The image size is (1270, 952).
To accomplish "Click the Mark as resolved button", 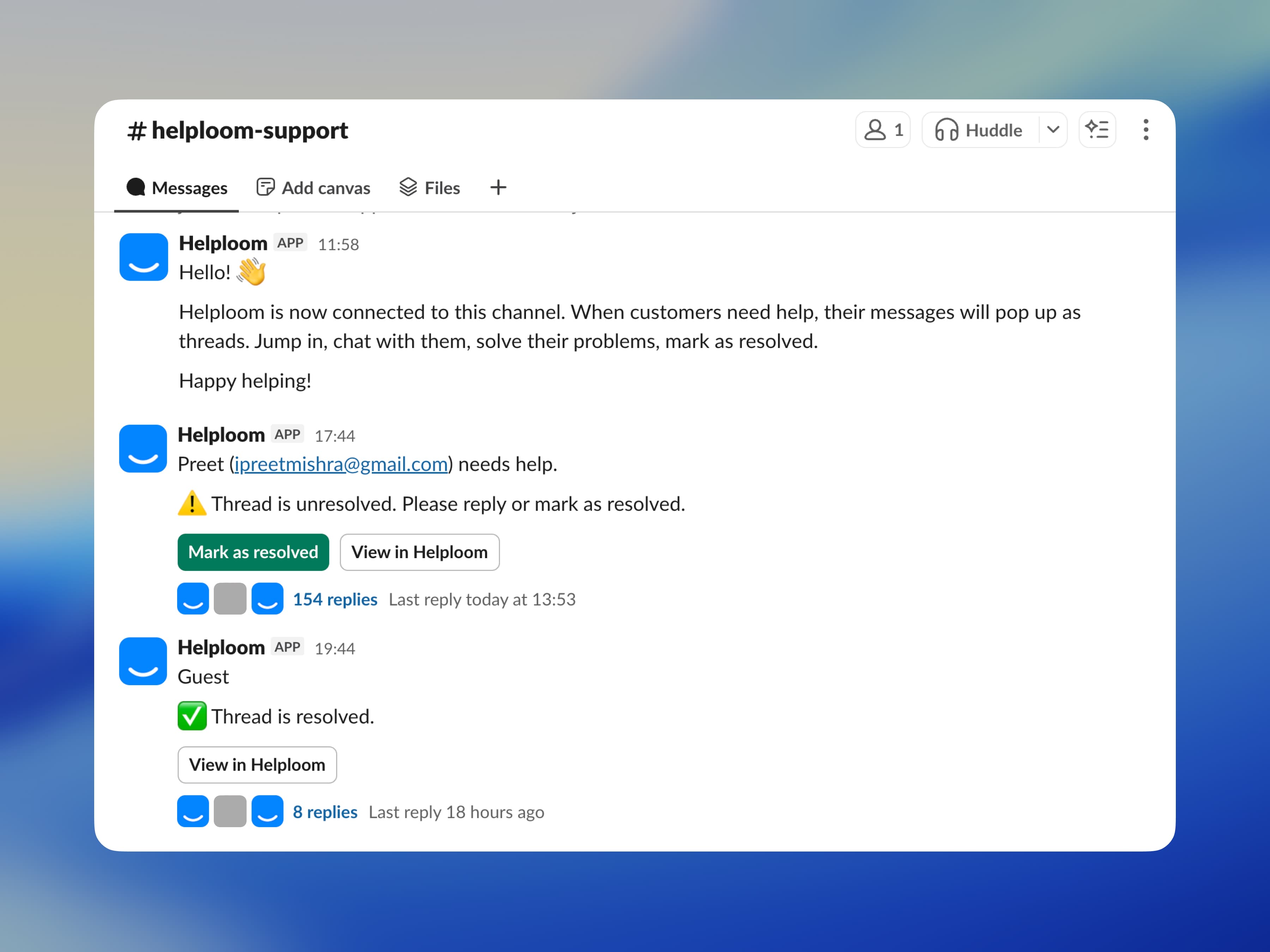I will pos(253,552).
